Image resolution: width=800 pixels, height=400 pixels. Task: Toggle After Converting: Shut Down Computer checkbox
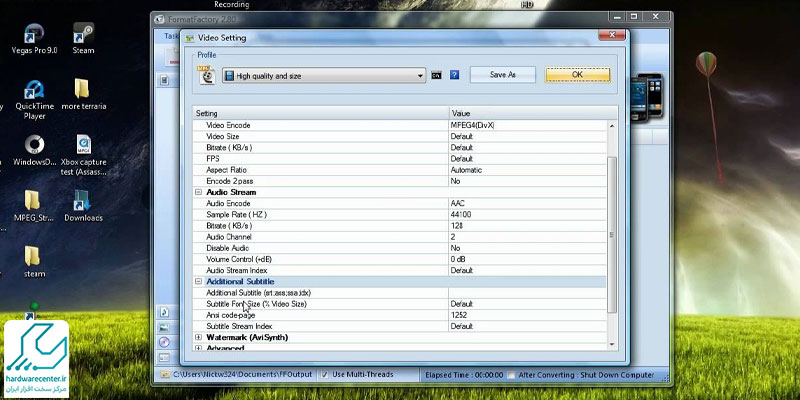(x=511, y=375)
